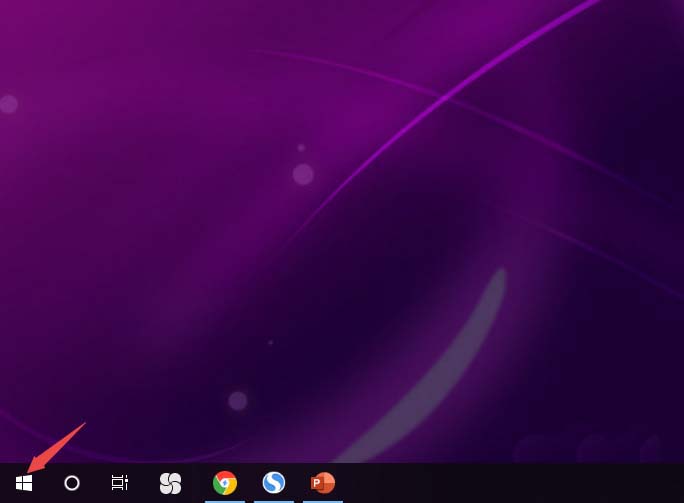684x503 pixels.
Task: Open the blue S browser icon
Action: 274,482
